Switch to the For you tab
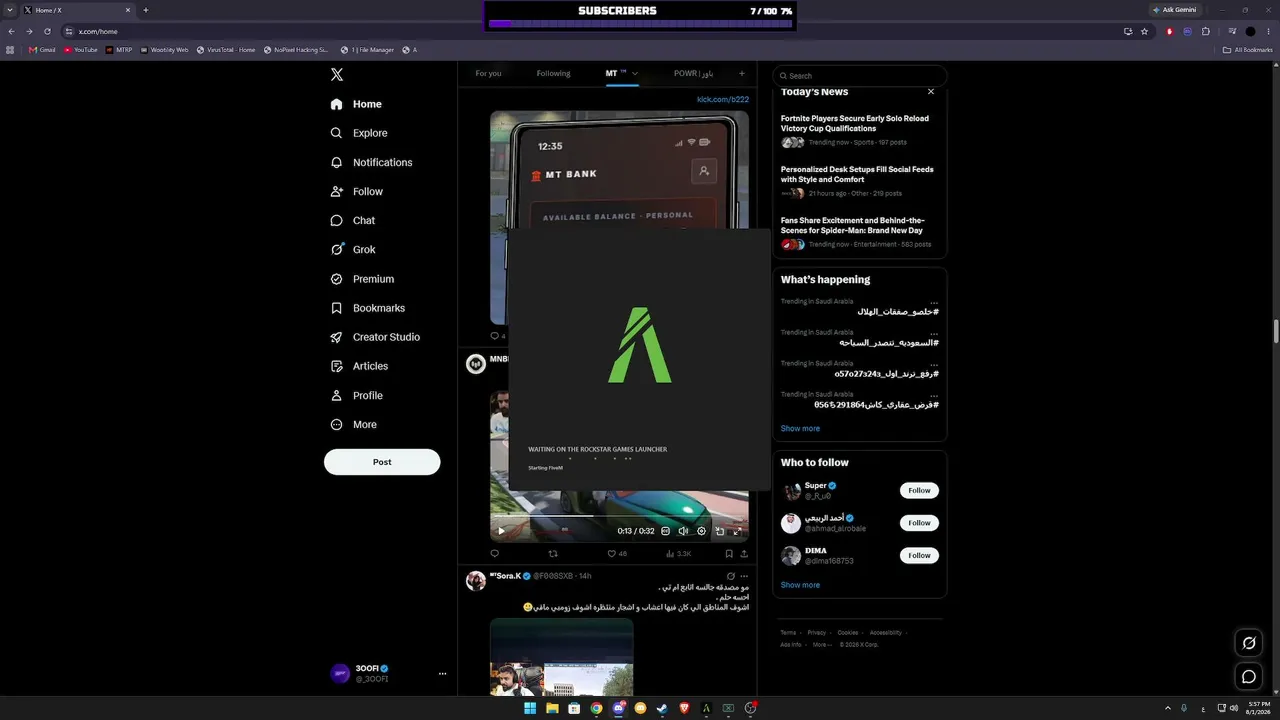Viewport: 1280px width, 720px height. tap(489, 73)
